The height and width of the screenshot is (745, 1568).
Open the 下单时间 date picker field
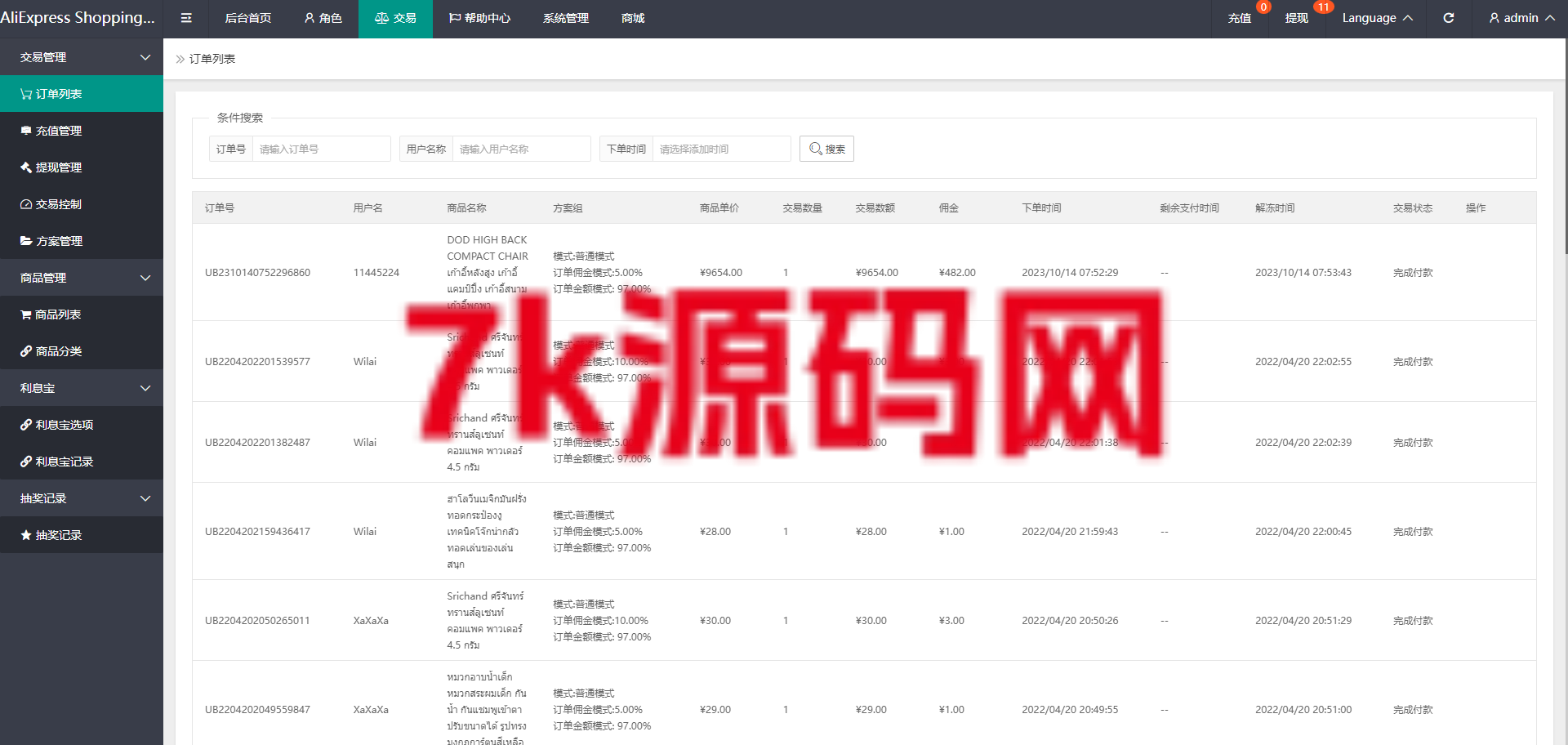[x=722, y=149]
